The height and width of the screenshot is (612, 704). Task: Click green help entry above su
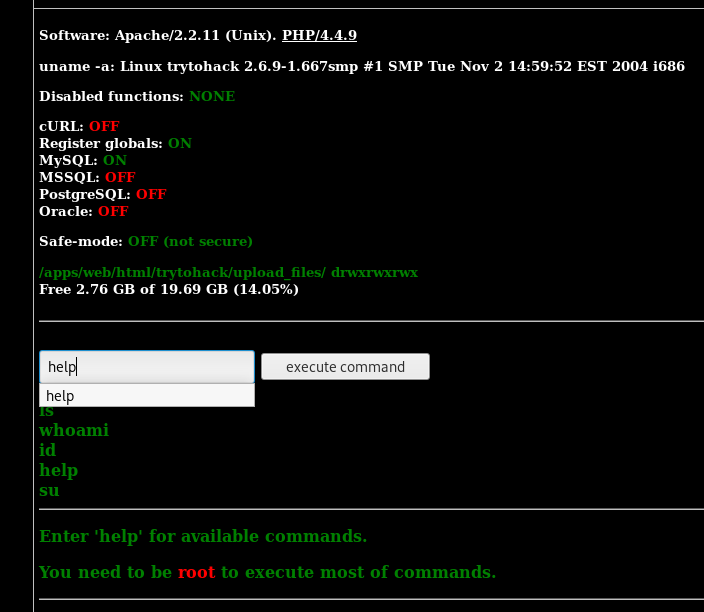58,471
